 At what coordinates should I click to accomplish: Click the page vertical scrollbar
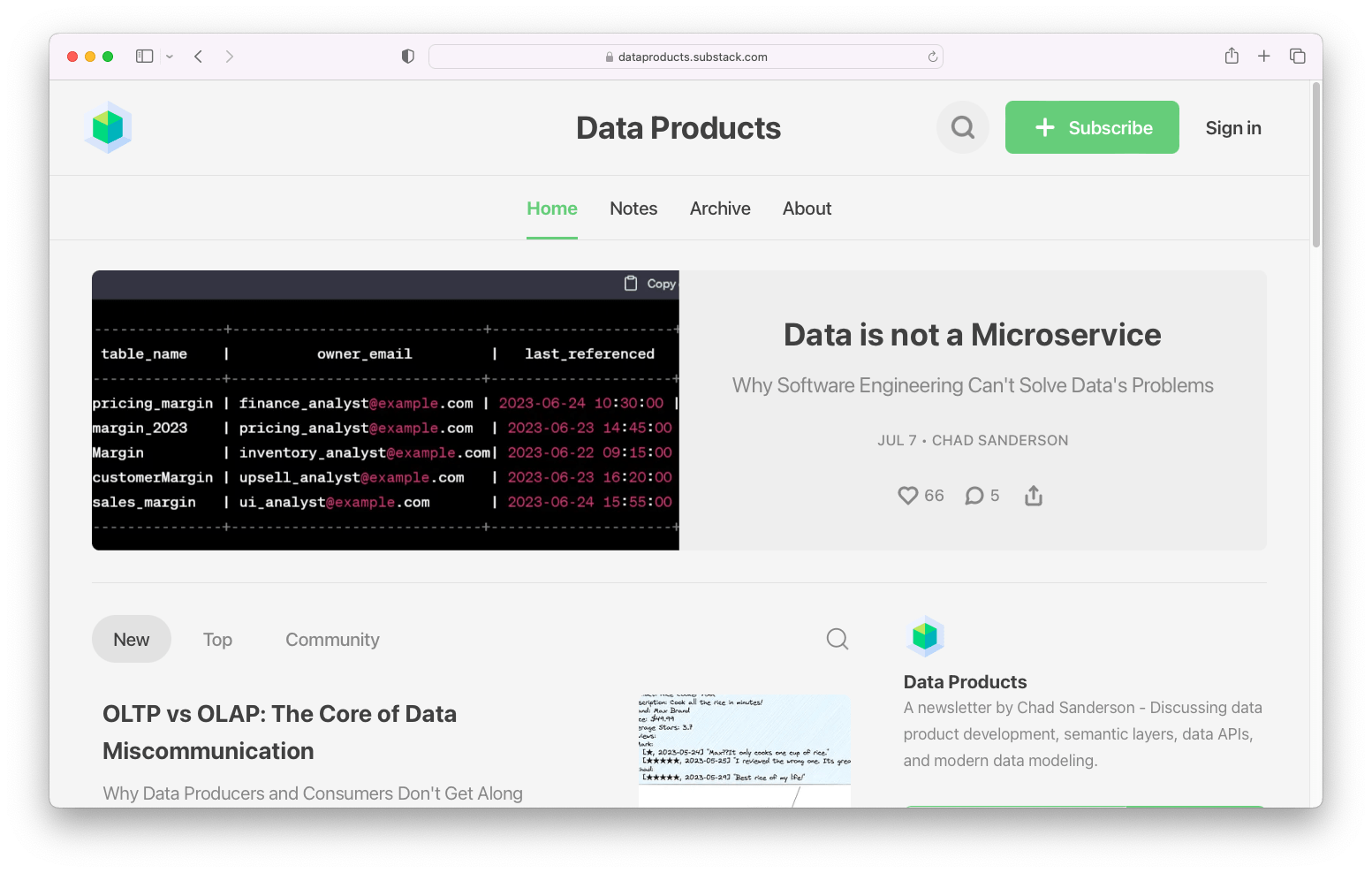pyautogui.click(x=1316, y=165)
